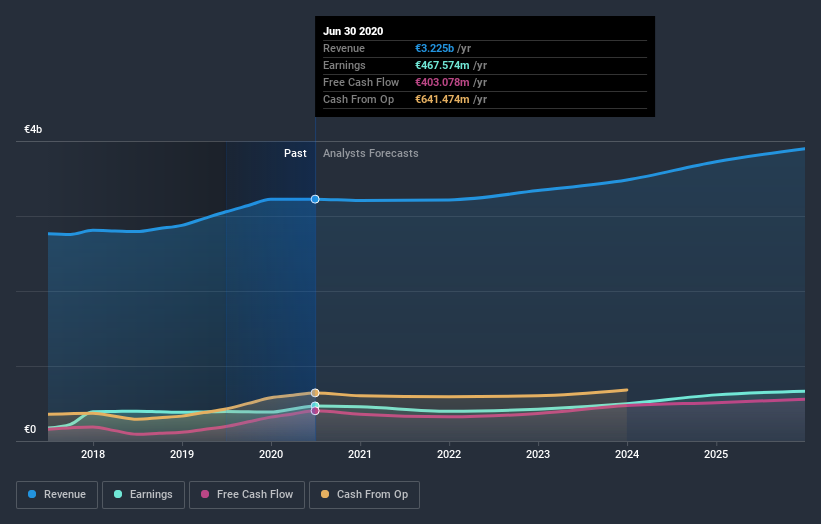821x524 pixels.
Task: Select the Cash From Op data point marker
Action: point(315,393)
